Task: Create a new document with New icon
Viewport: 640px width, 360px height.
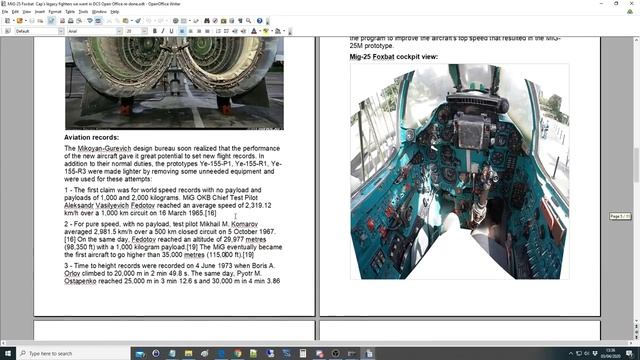Action: coord(7,20)
